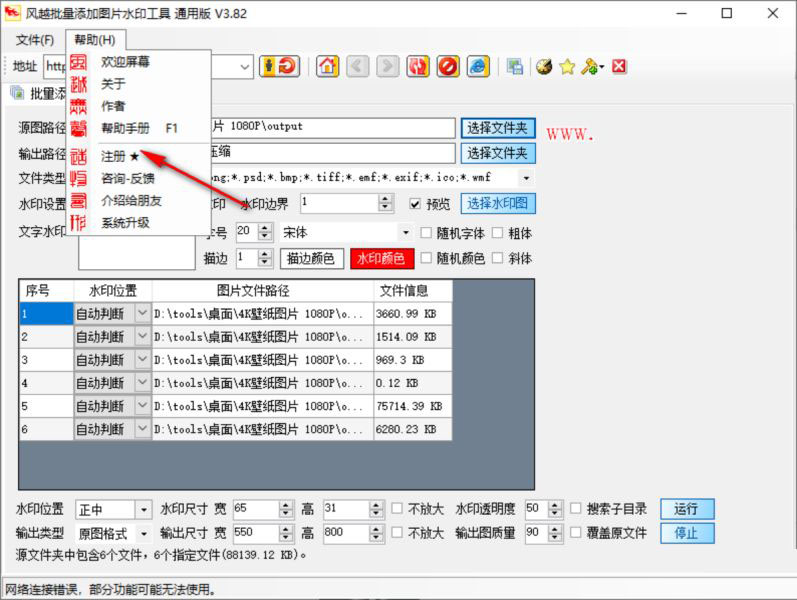Open the 文件(F) menu
The width and height of the screenshot is (797, 600).
35,40
